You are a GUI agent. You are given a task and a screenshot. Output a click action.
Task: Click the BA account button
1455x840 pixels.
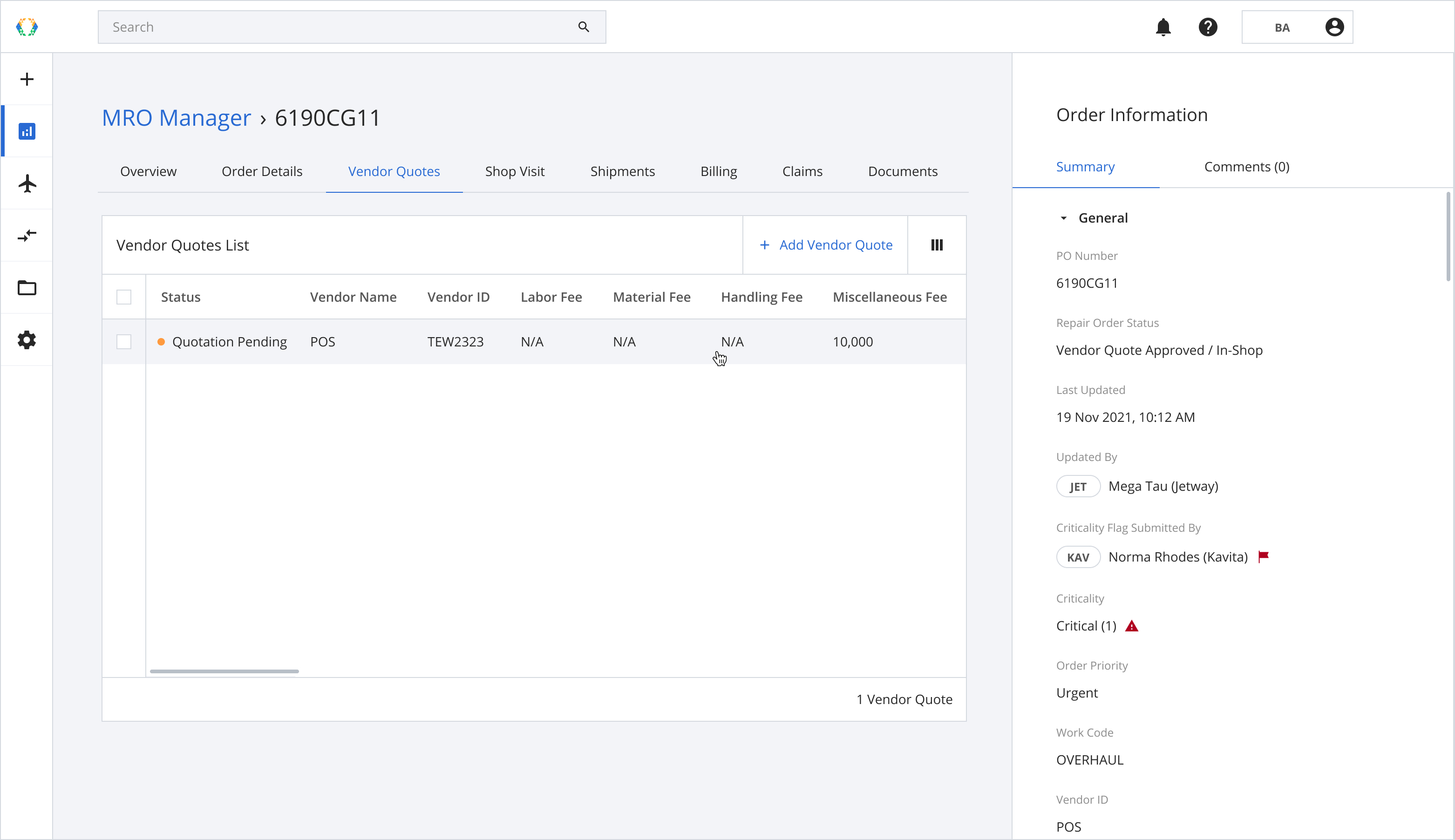[1297, 27]
